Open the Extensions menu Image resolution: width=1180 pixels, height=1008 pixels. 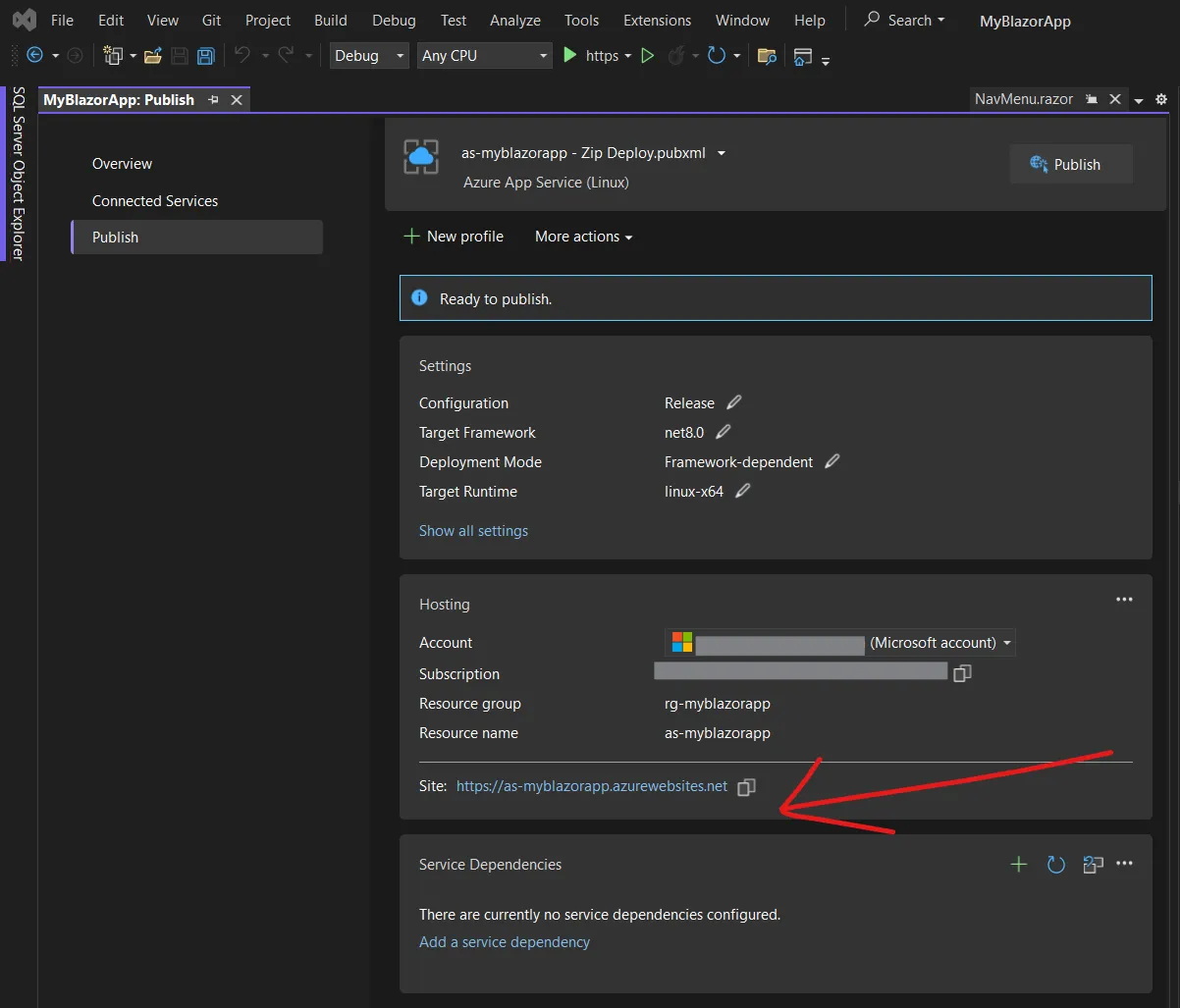tap(657, 20)
